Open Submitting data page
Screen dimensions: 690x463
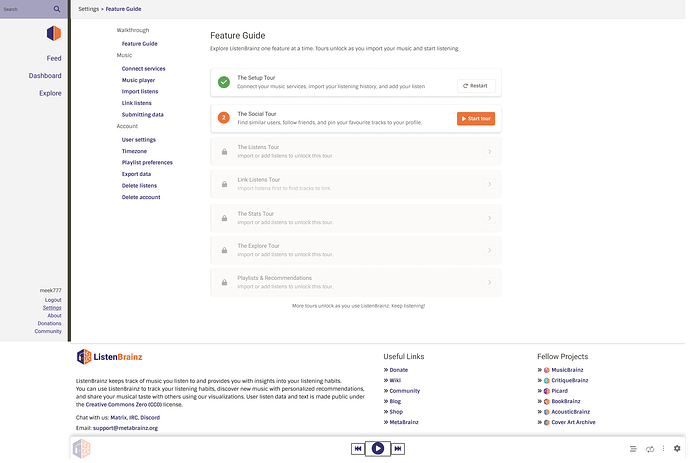[143, 114]
